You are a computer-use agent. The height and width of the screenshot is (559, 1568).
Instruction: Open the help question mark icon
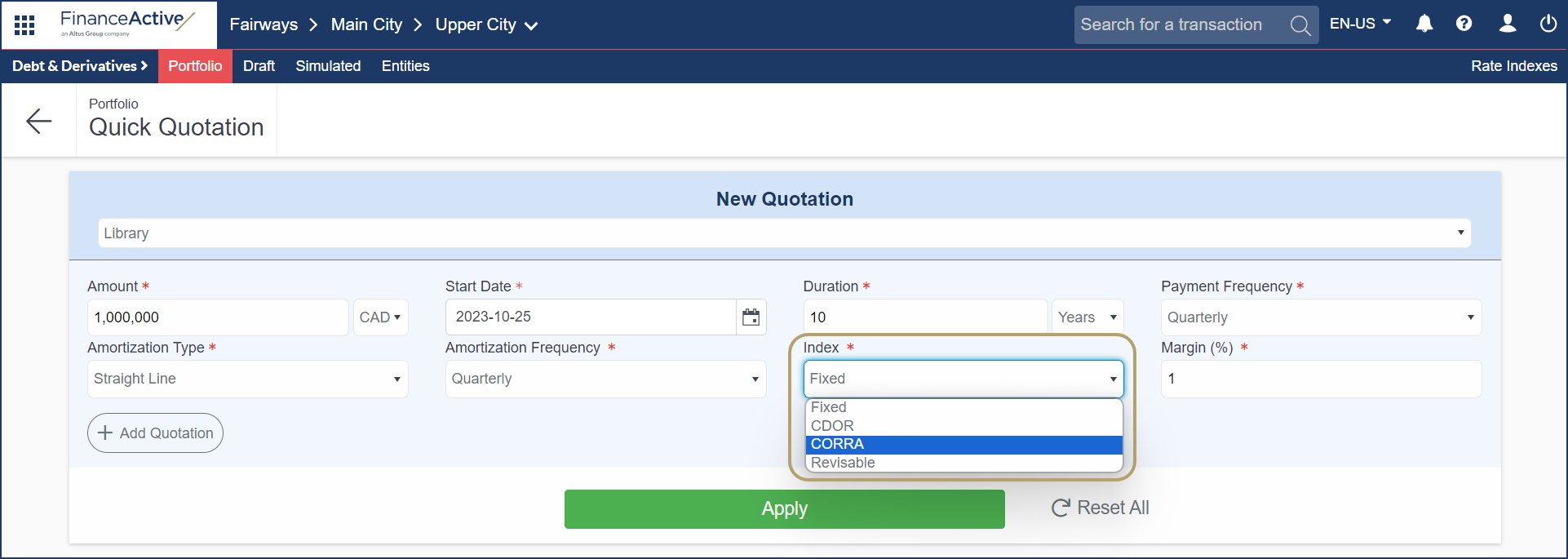coord(1464,24)
